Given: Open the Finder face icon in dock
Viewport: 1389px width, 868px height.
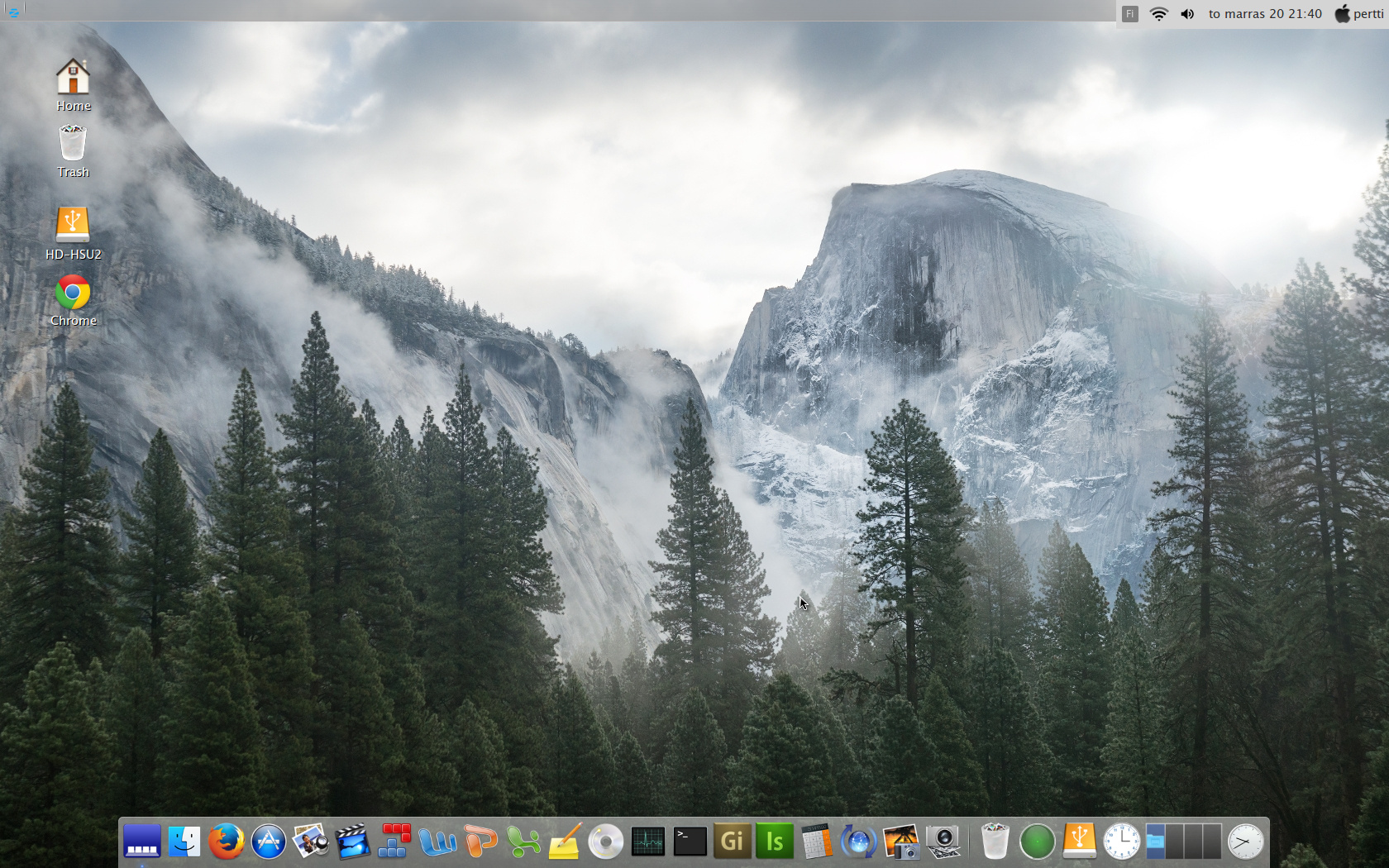Looking at the screenshot, I should pyautogui.click(x=184, y=842).
